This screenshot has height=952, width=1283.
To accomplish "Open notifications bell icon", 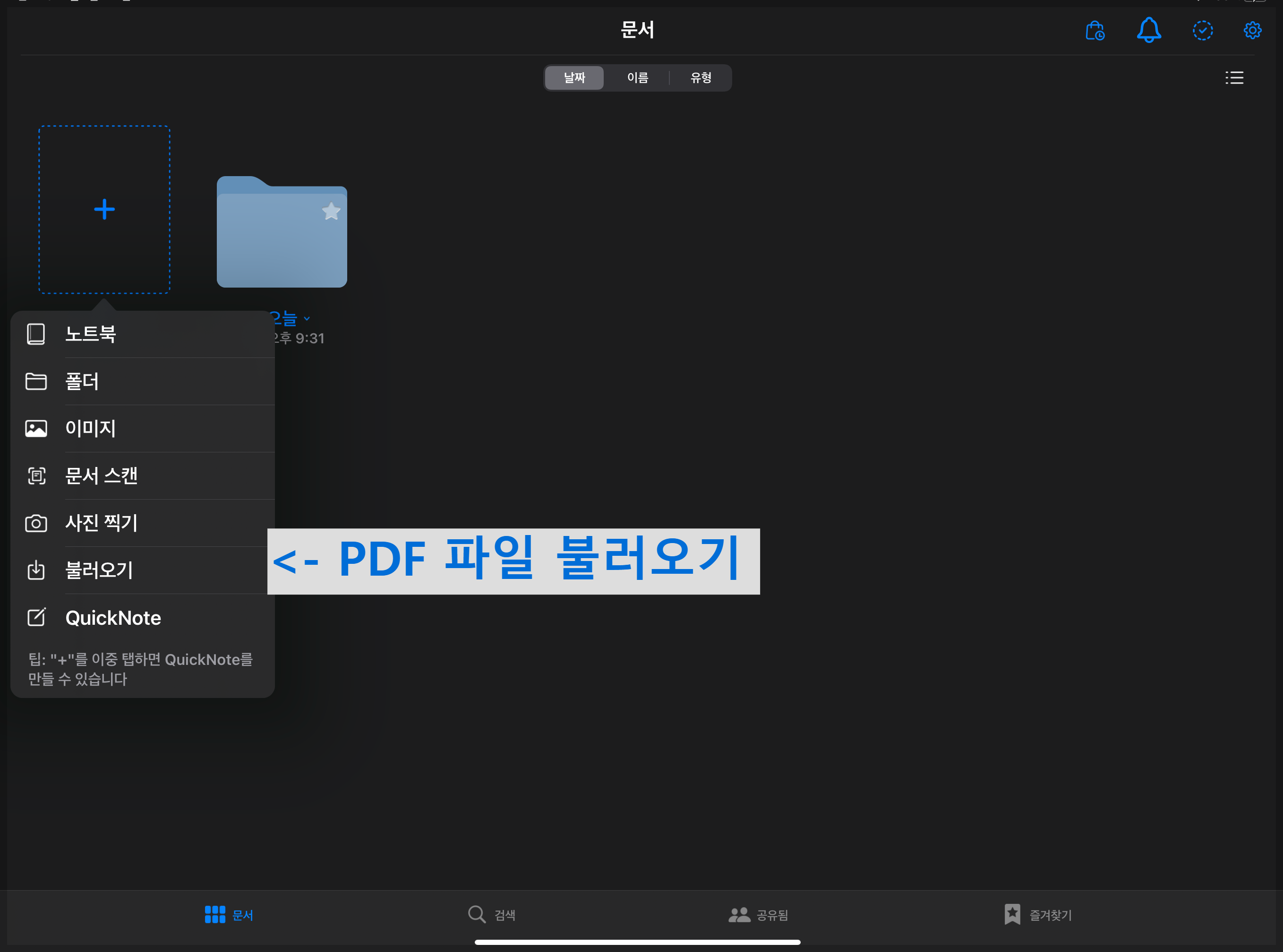I will coord(1149,30).
